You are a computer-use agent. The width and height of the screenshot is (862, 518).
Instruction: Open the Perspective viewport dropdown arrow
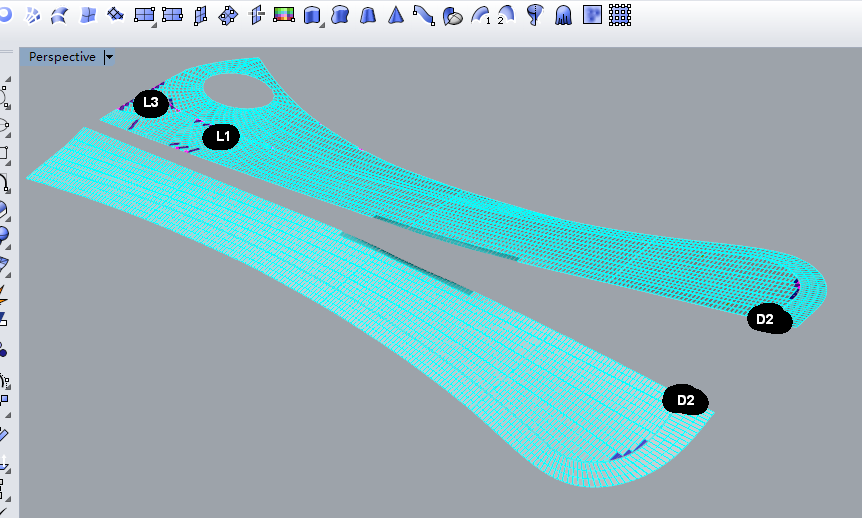click(x=109, y=58)
